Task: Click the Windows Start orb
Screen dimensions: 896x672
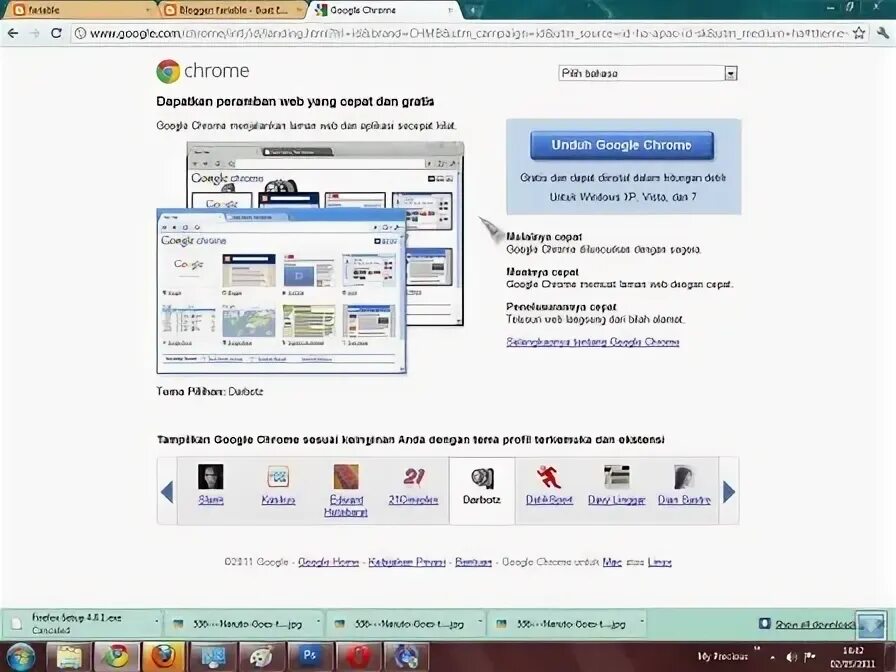Action: [21, 657]
